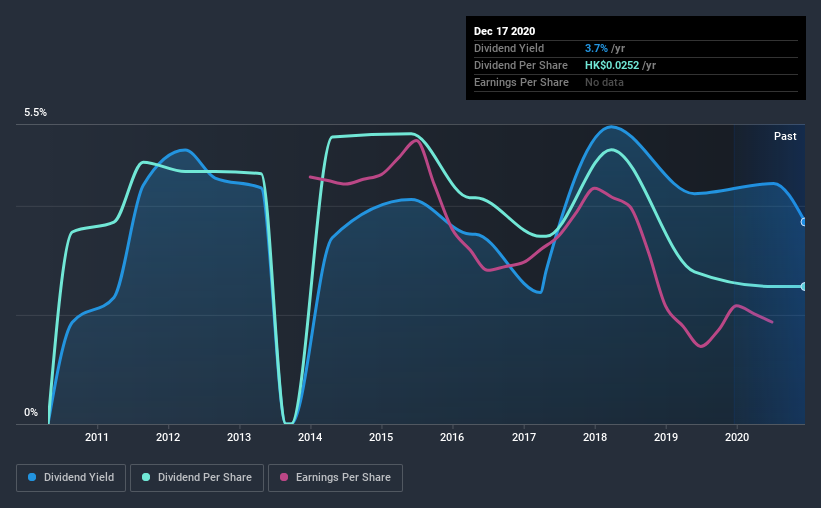Viewport: 821px width, 508px height.
Task: Click the 2015 x-axis label
Action: [381, 437]
